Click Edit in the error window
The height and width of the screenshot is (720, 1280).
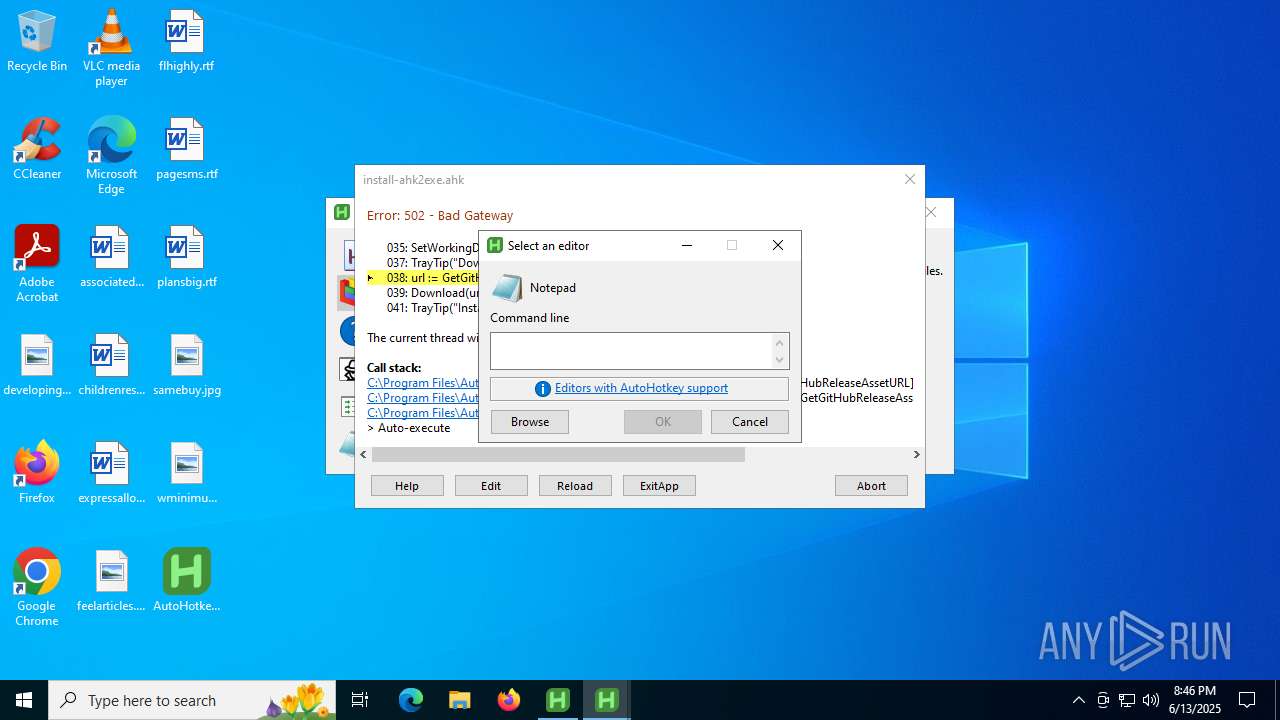(491, 486)
